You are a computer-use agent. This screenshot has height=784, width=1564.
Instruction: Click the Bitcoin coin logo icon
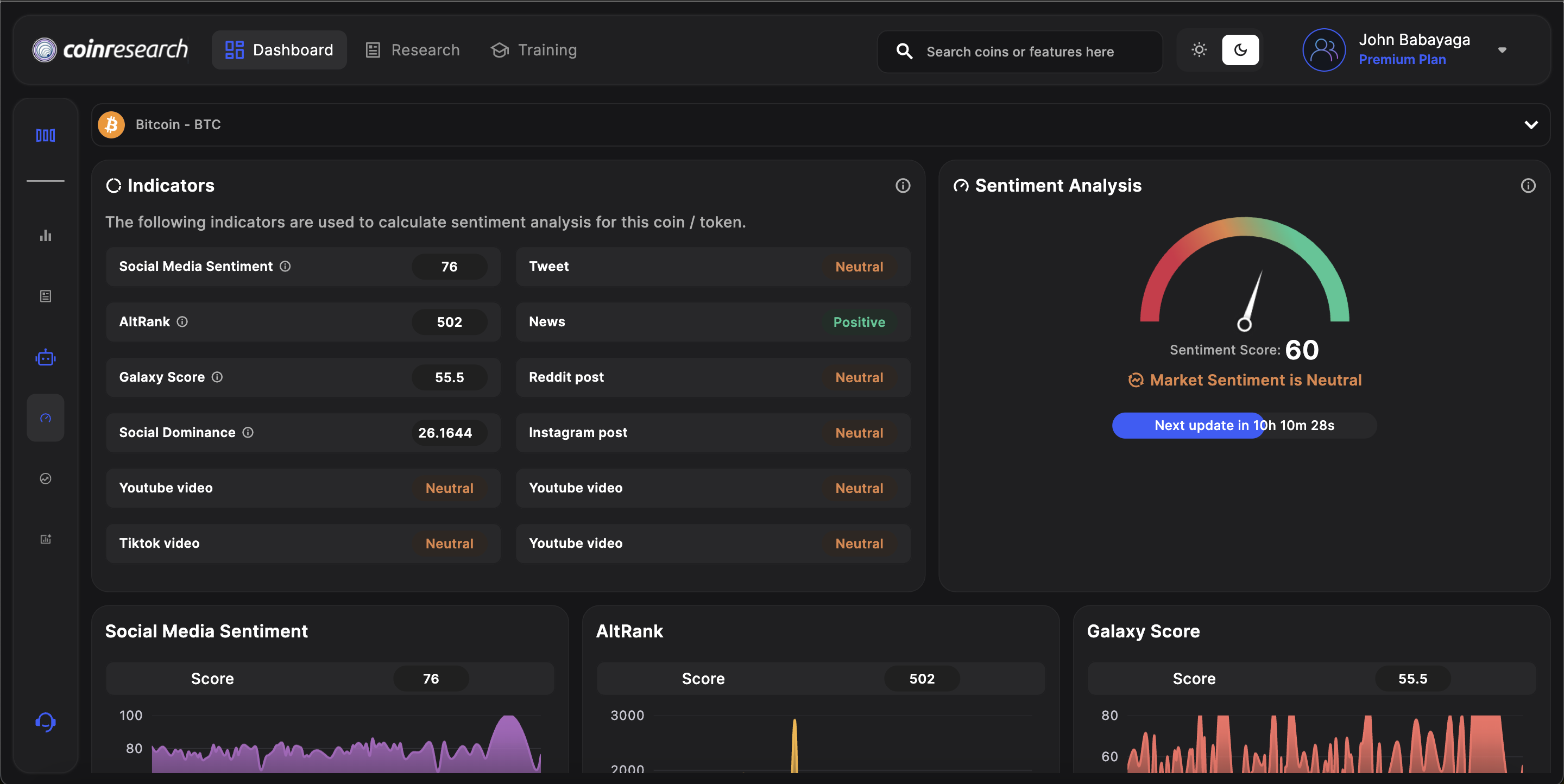[x=111, y=124]
